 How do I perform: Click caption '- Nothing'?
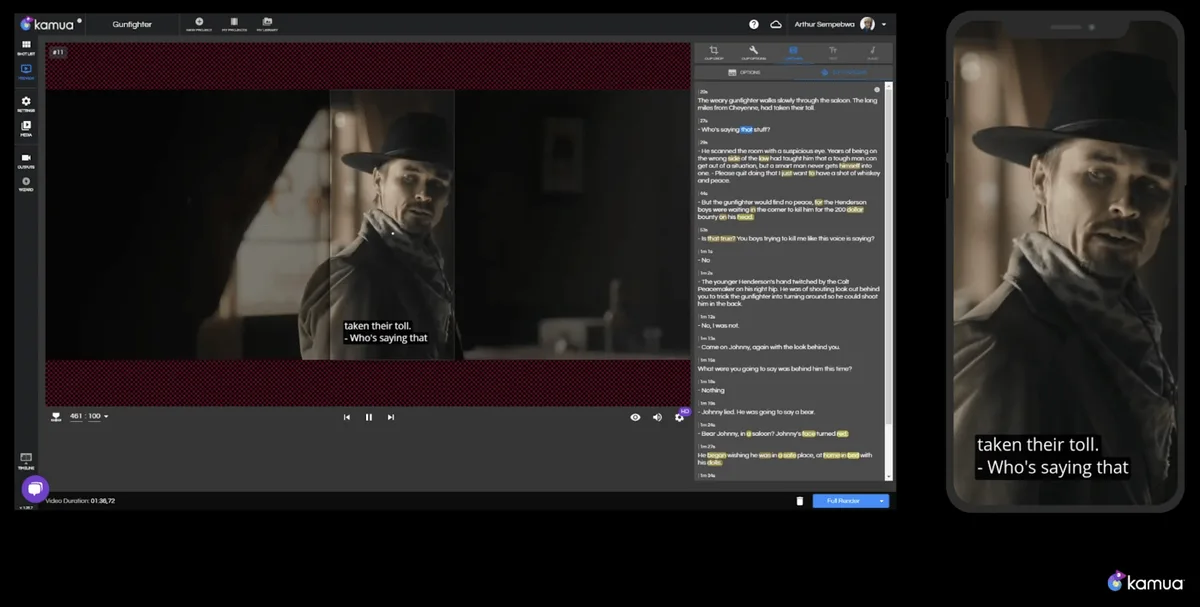(711, 390)
